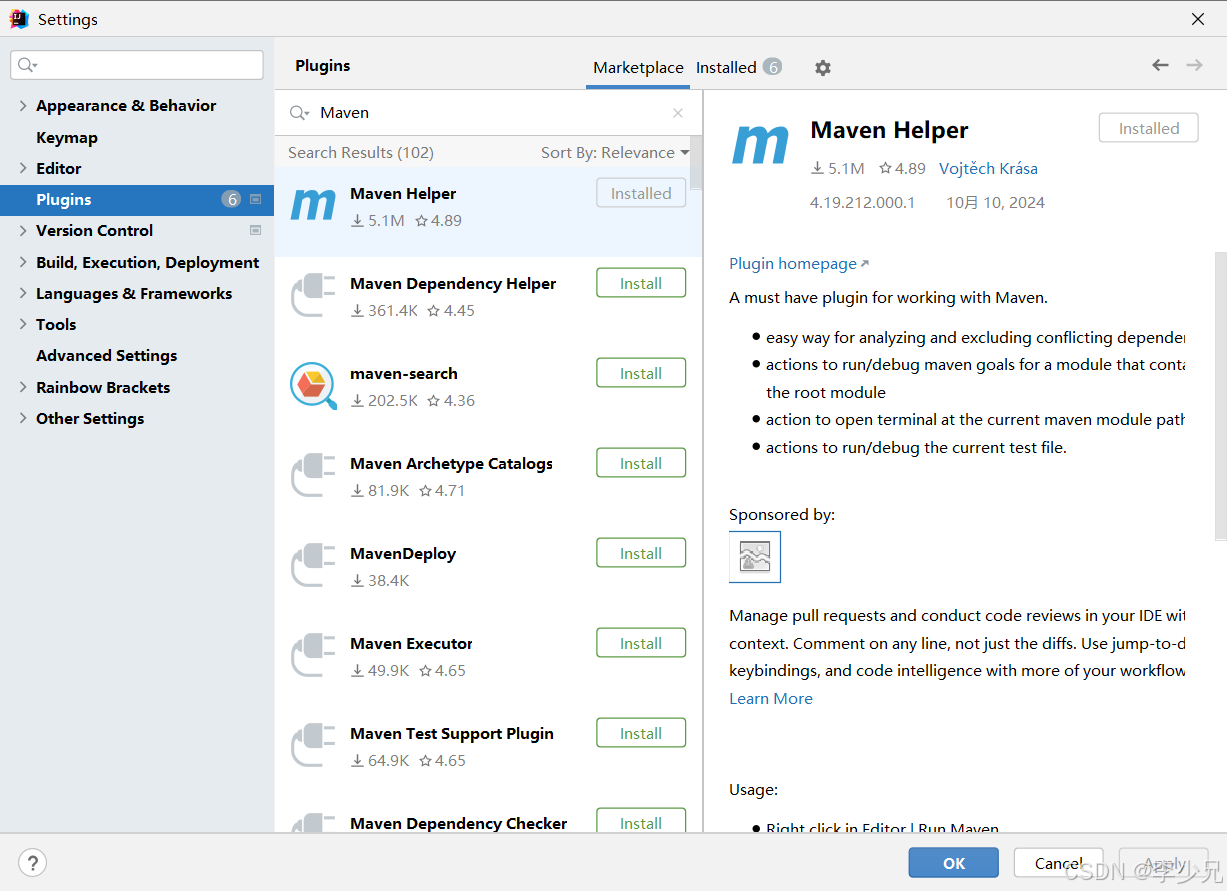Clear the Maven search text
The height and width of the screenshot is (891, 1227).
(x=678, y=113)
